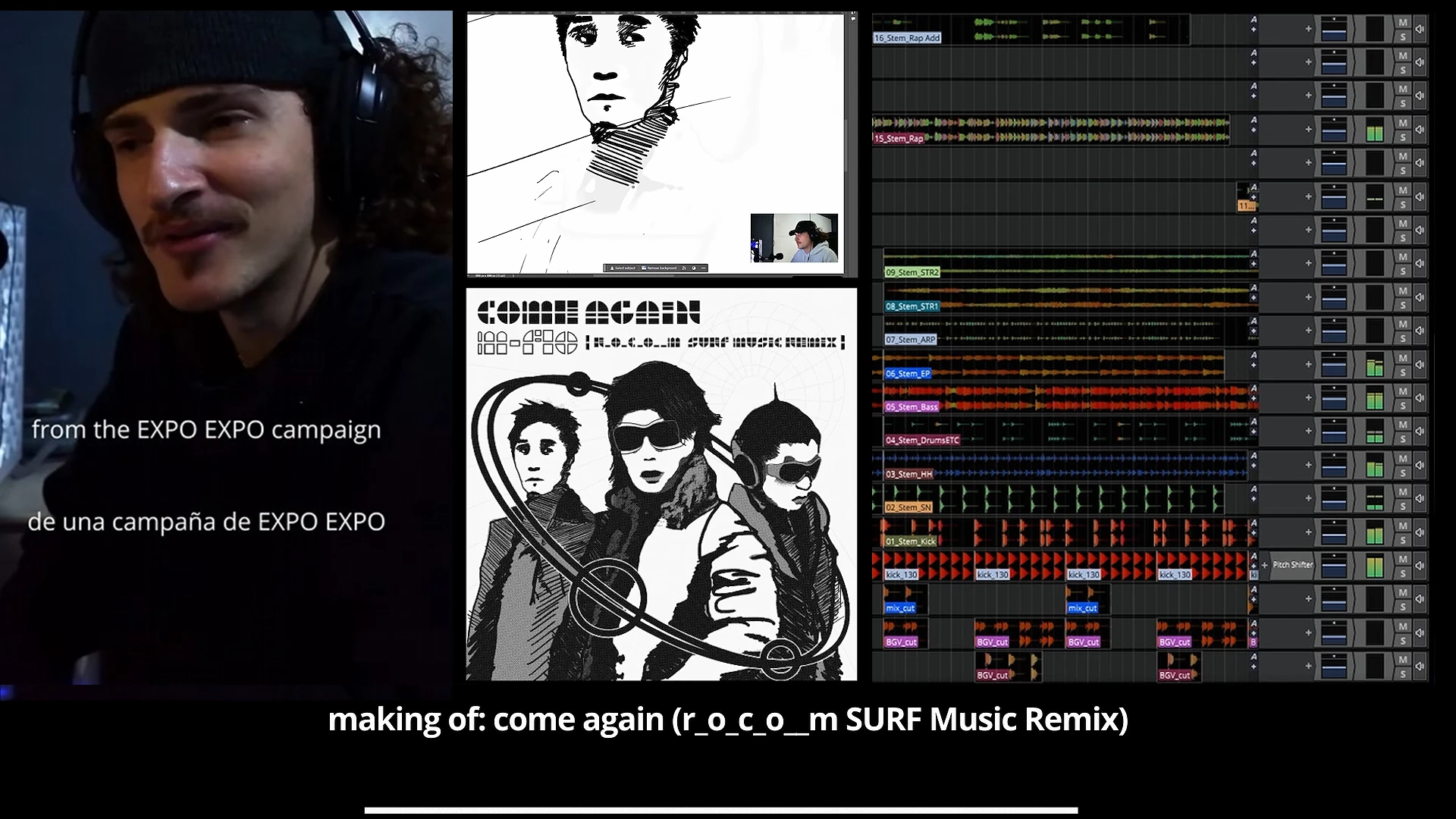Screen dimensions: 1456x819
Task: Mute the 01_Stem_Kick track
Action: tap(1403, 526)
